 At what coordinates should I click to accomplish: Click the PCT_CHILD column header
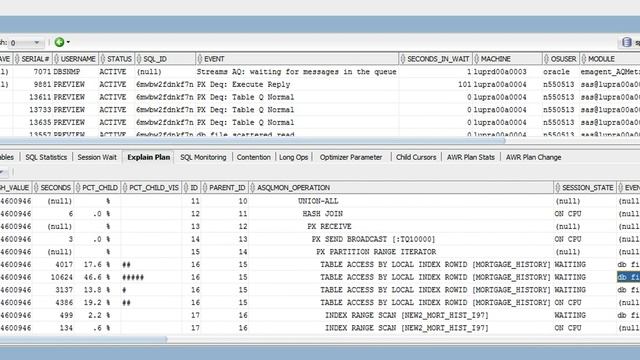[x=97, y=188]
